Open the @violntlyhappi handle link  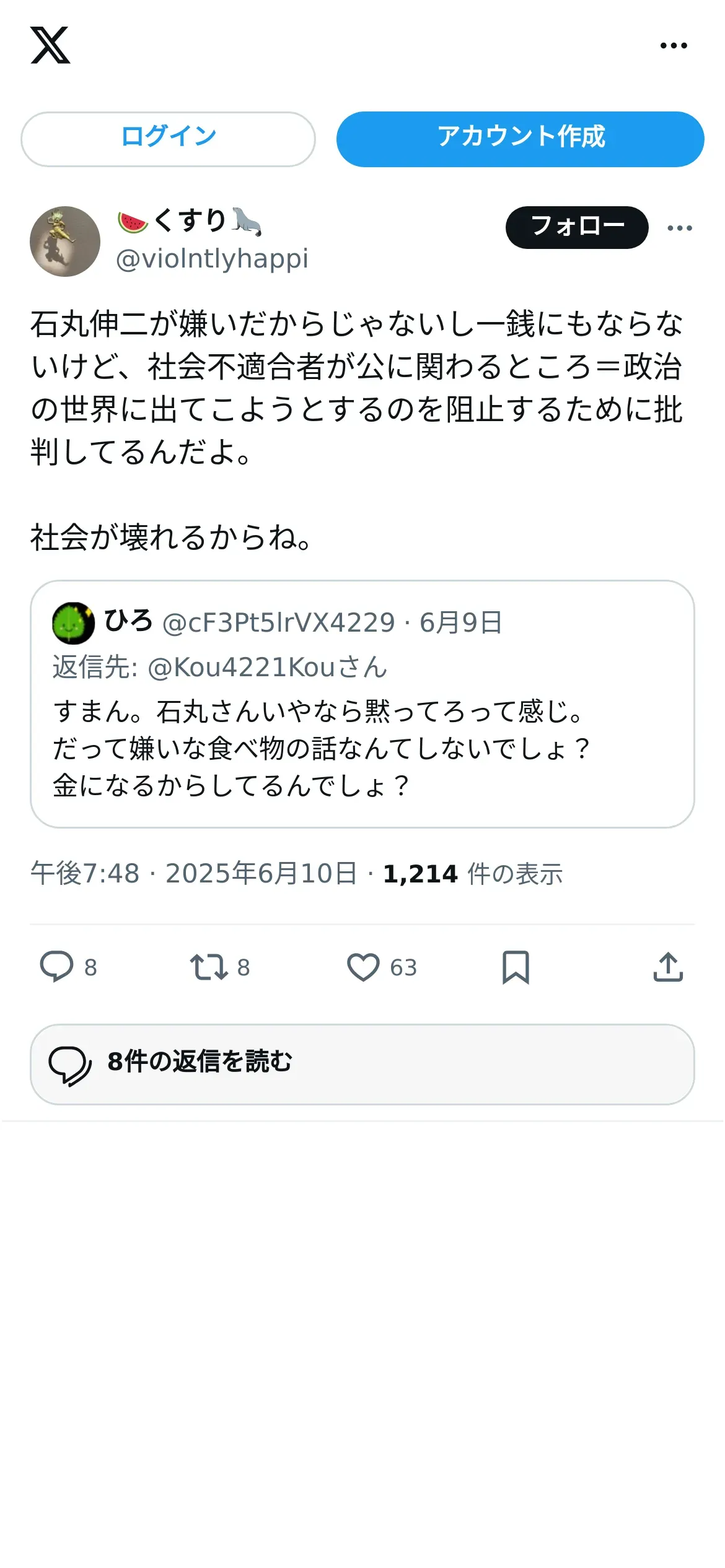click(x=212, y=259)
